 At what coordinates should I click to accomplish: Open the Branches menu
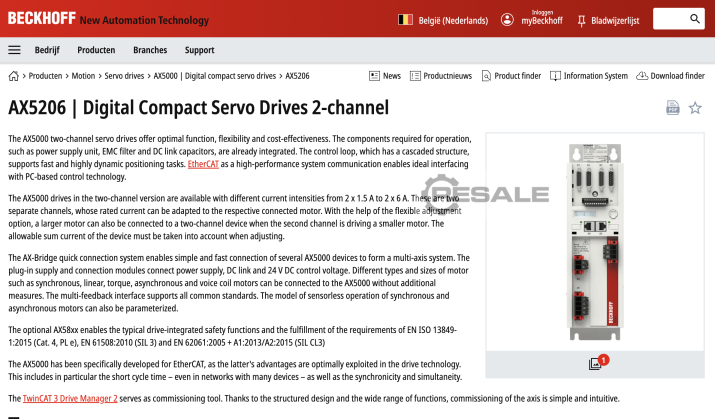point(150,50)
